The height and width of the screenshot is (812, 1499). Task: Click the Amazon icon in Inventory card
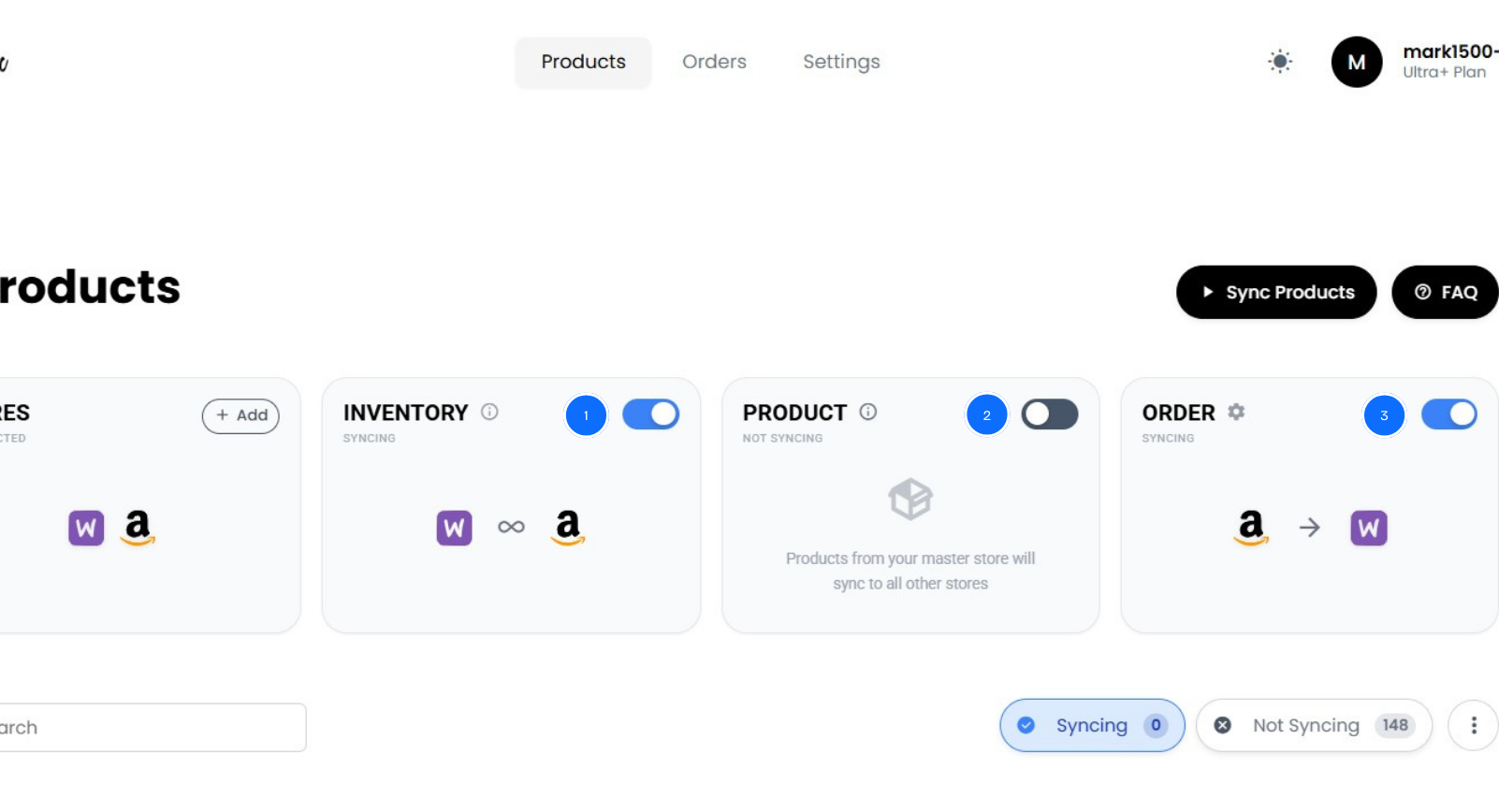(x=569, y=527)
